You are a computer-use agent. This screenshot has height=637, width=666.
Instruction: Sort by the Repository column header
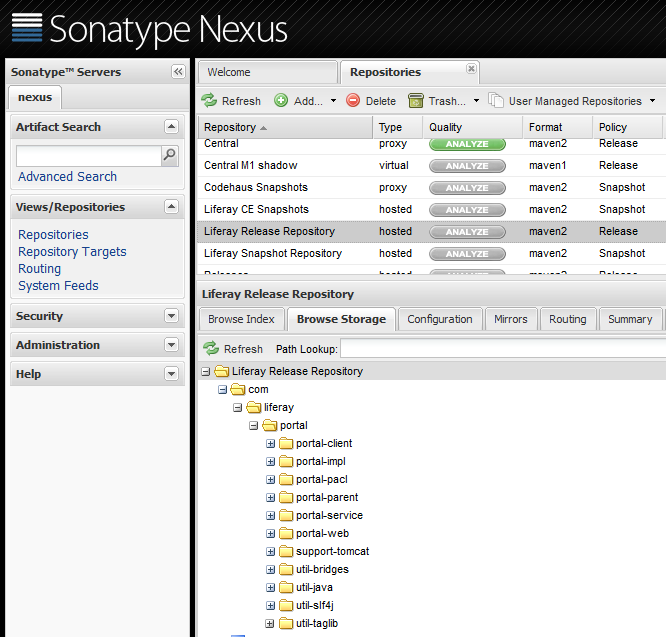pyautogui.click(x=285, y=127)
